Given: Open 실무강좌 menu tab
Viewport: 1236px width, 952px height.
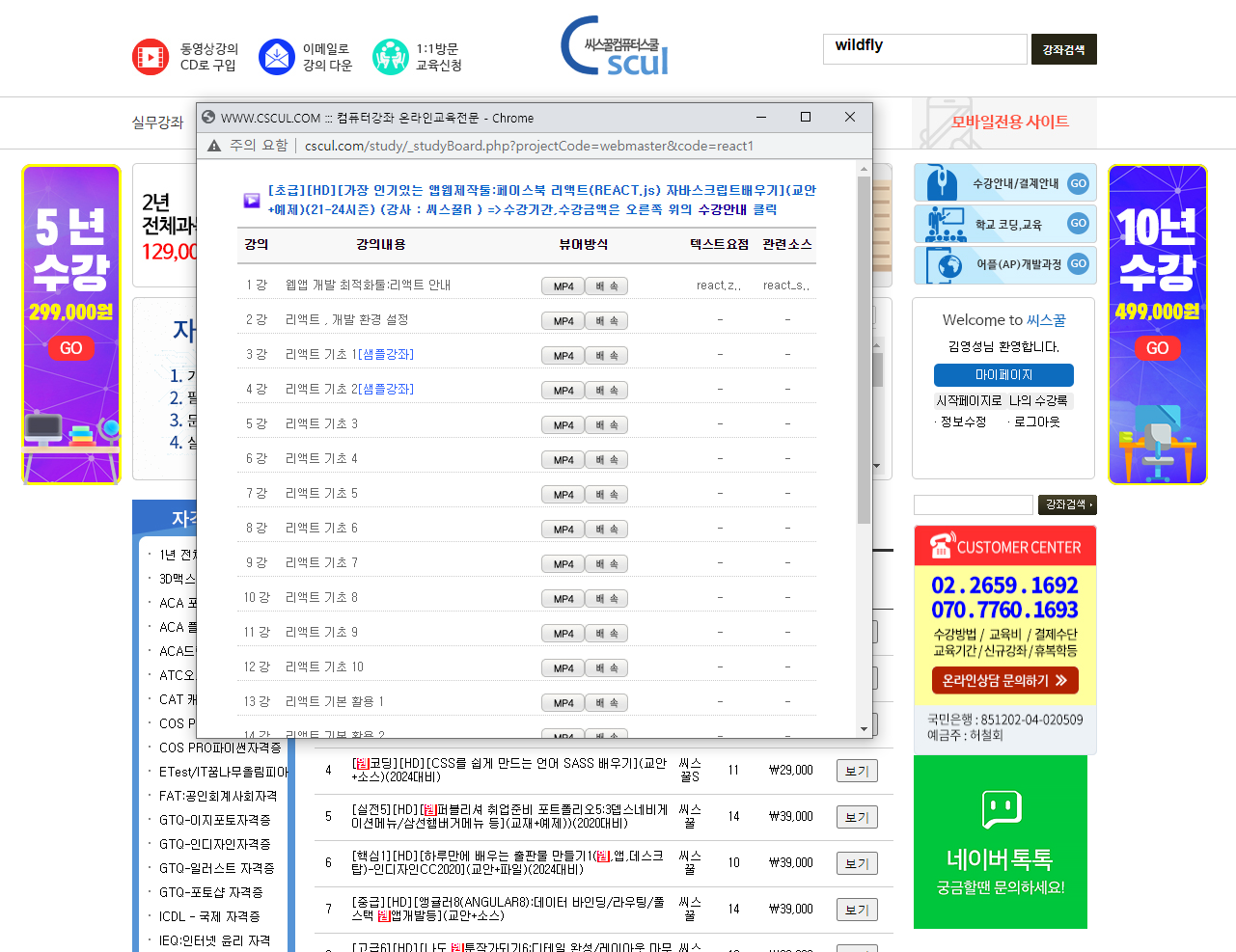Looking at the screenshot, I should 157,122.
